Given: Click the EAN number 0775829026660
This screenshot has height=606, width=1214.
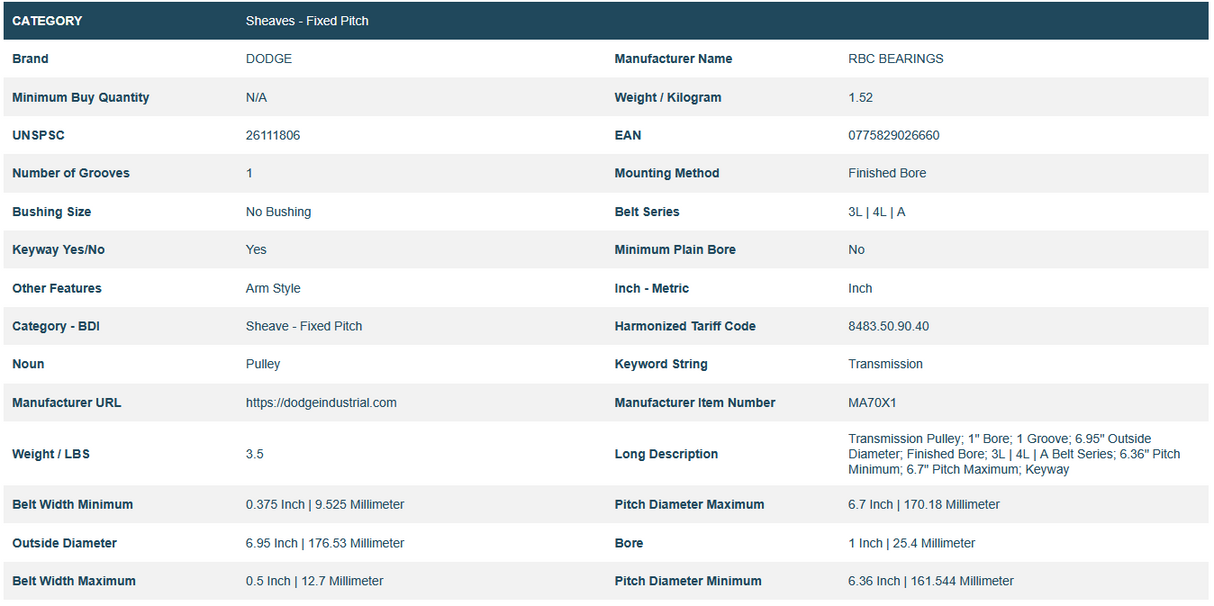Looking at the screenshot, I should pyautogui.click(x=893, y=136).
